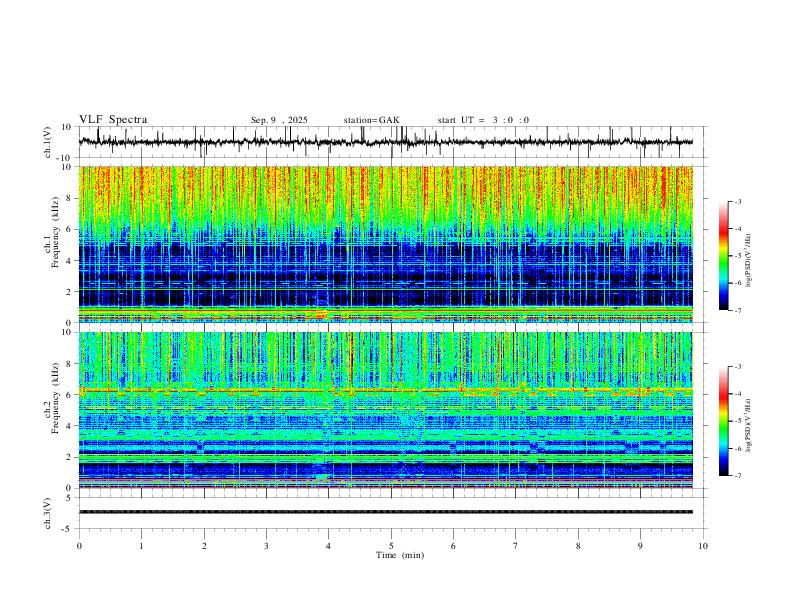Click the orange 6 kHz line in ch.2 spectrogram
This screenshot has height=612, width=792.
(x=385, y=390)
